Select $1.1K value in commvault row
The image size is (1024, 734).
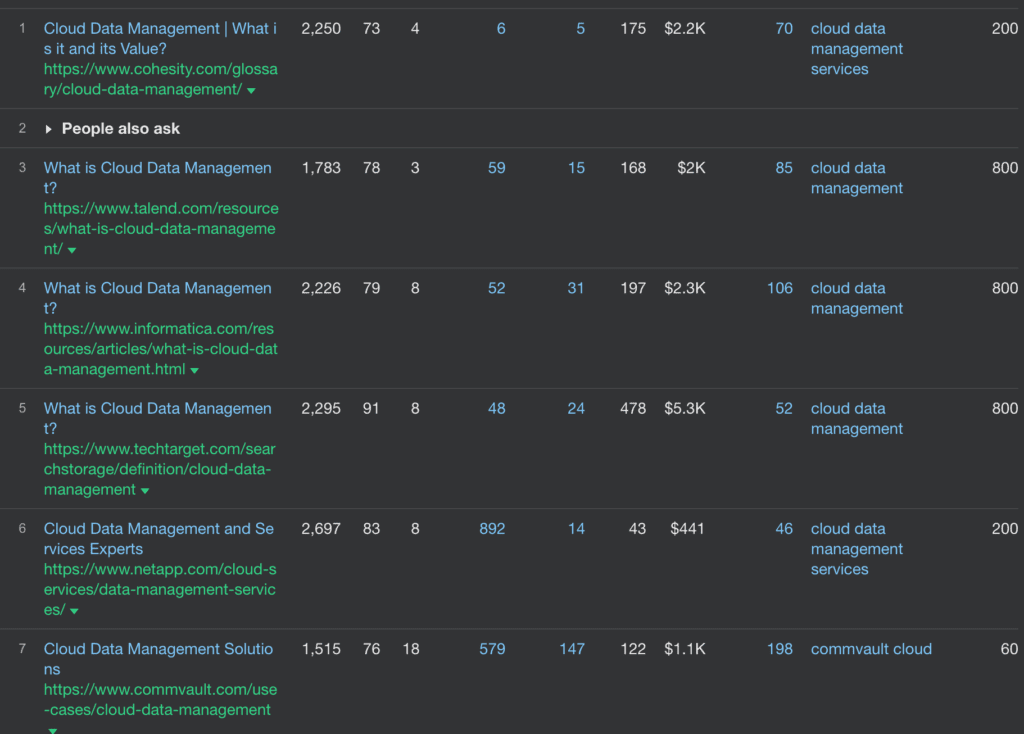pos(684,648)
